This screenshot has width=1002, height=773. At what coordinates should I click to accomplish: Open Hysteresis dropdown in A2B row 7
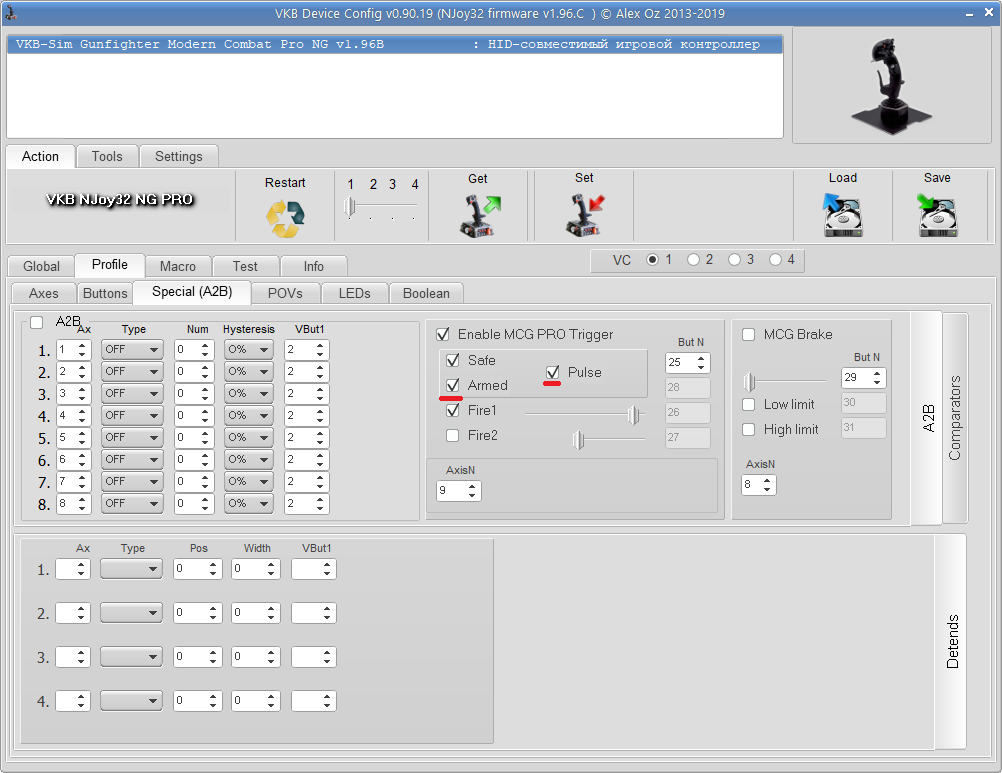(x=249, y=482)
